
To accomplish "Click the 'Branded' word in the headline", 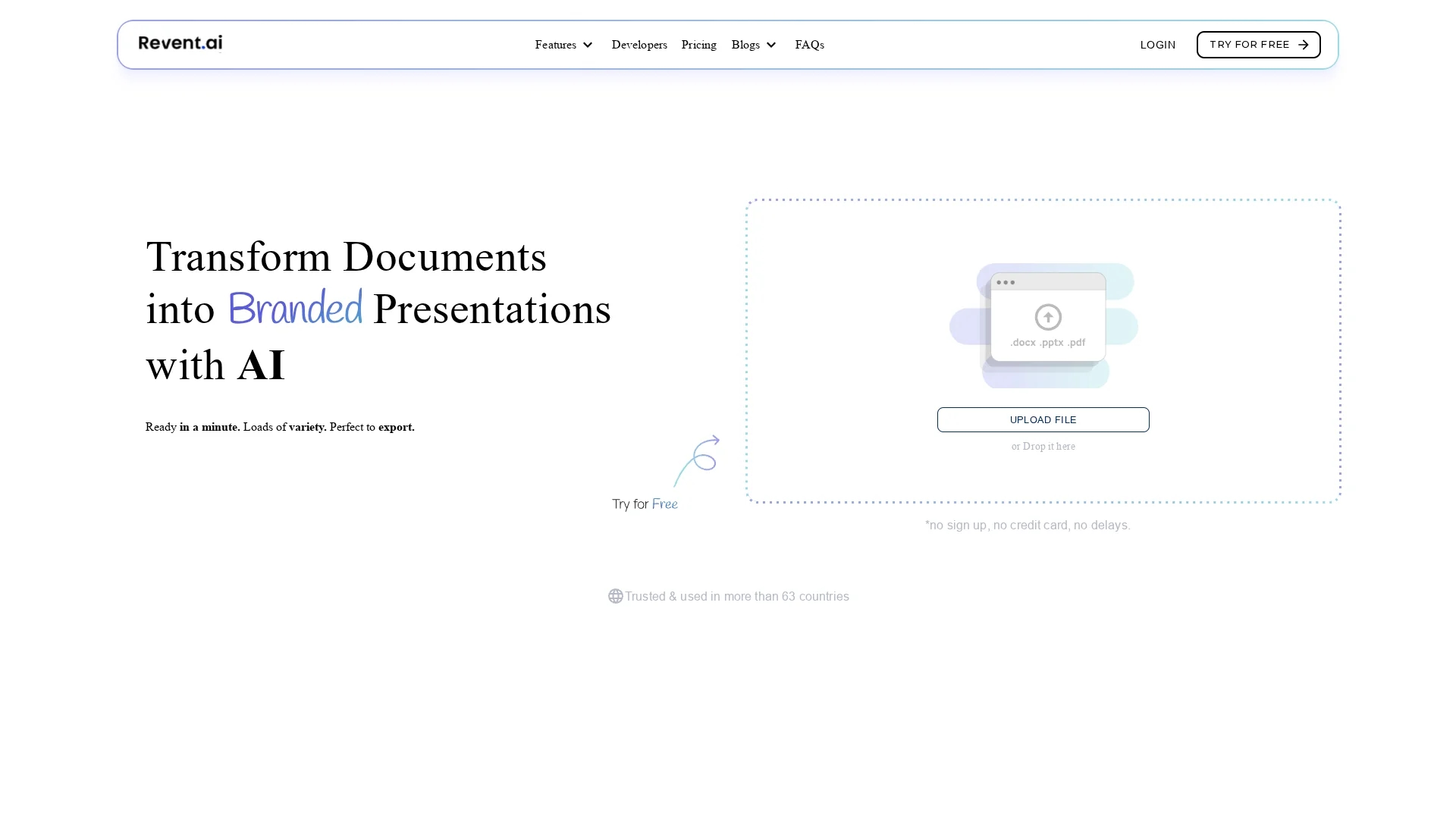I will pos(295,308).
